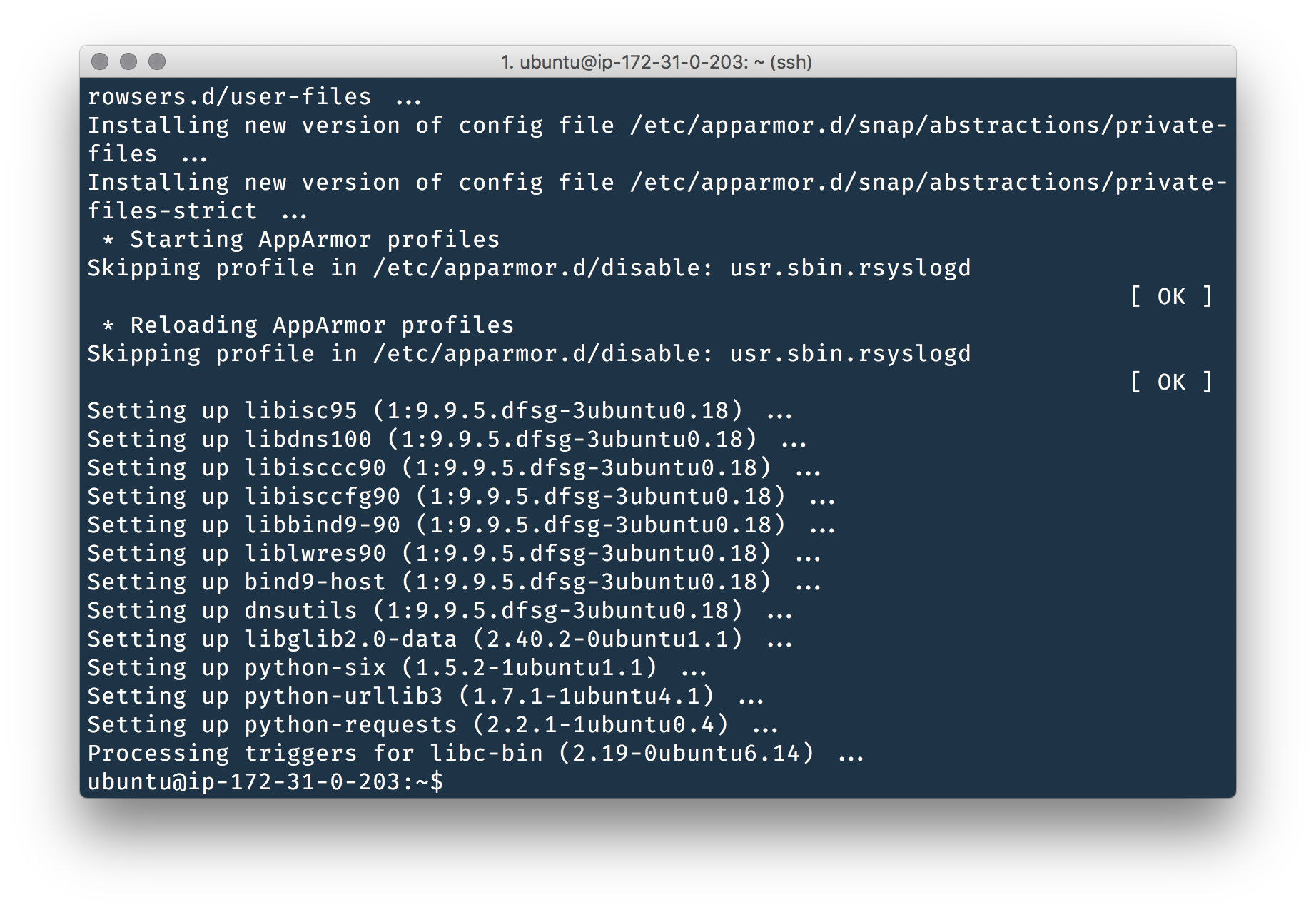The height and width of the screenshot is (912, 1316).
Task: Click Processing triggers for libc-bin line
Action: 475,753
